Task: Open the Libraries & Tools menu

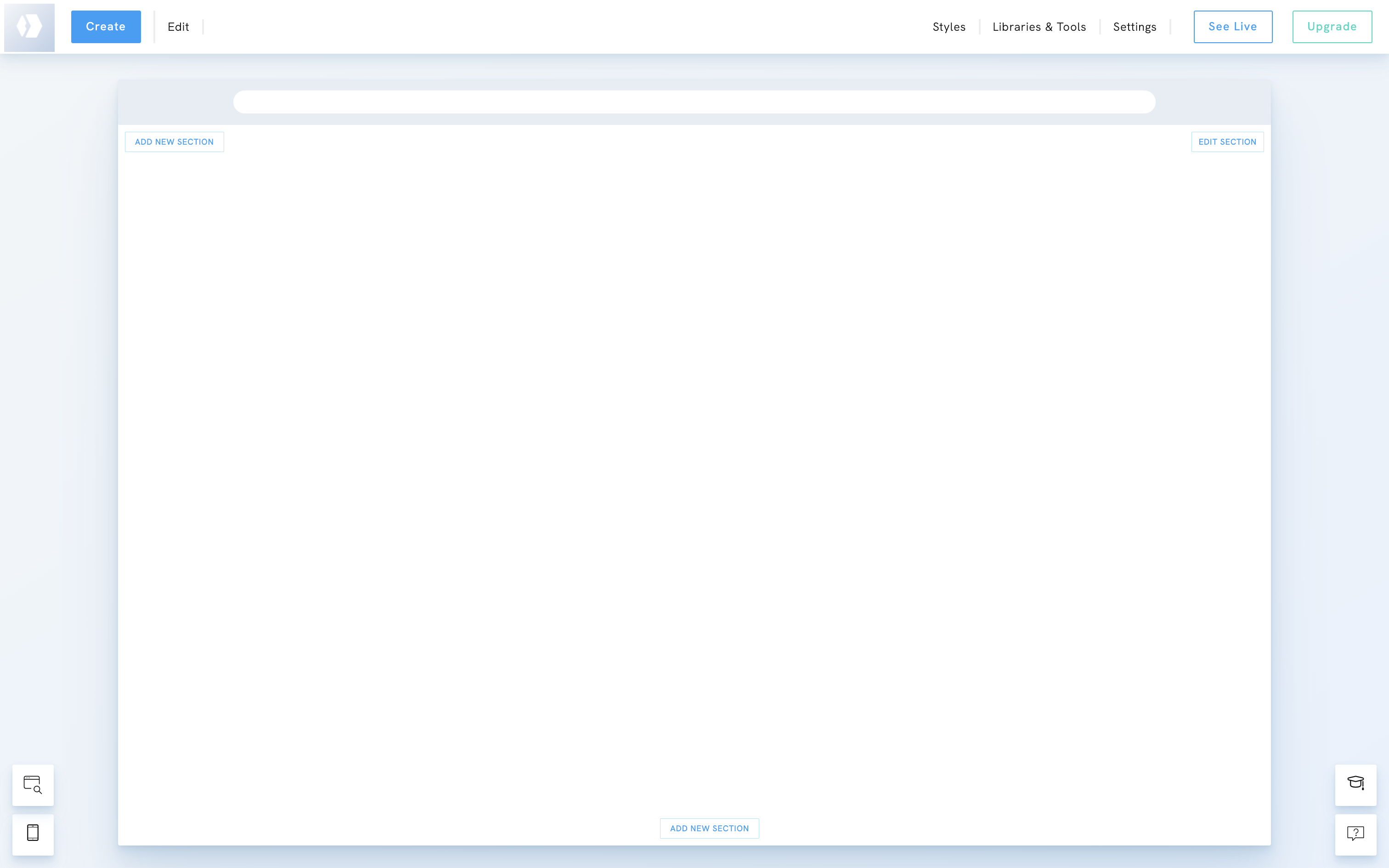Action: 1039,27
